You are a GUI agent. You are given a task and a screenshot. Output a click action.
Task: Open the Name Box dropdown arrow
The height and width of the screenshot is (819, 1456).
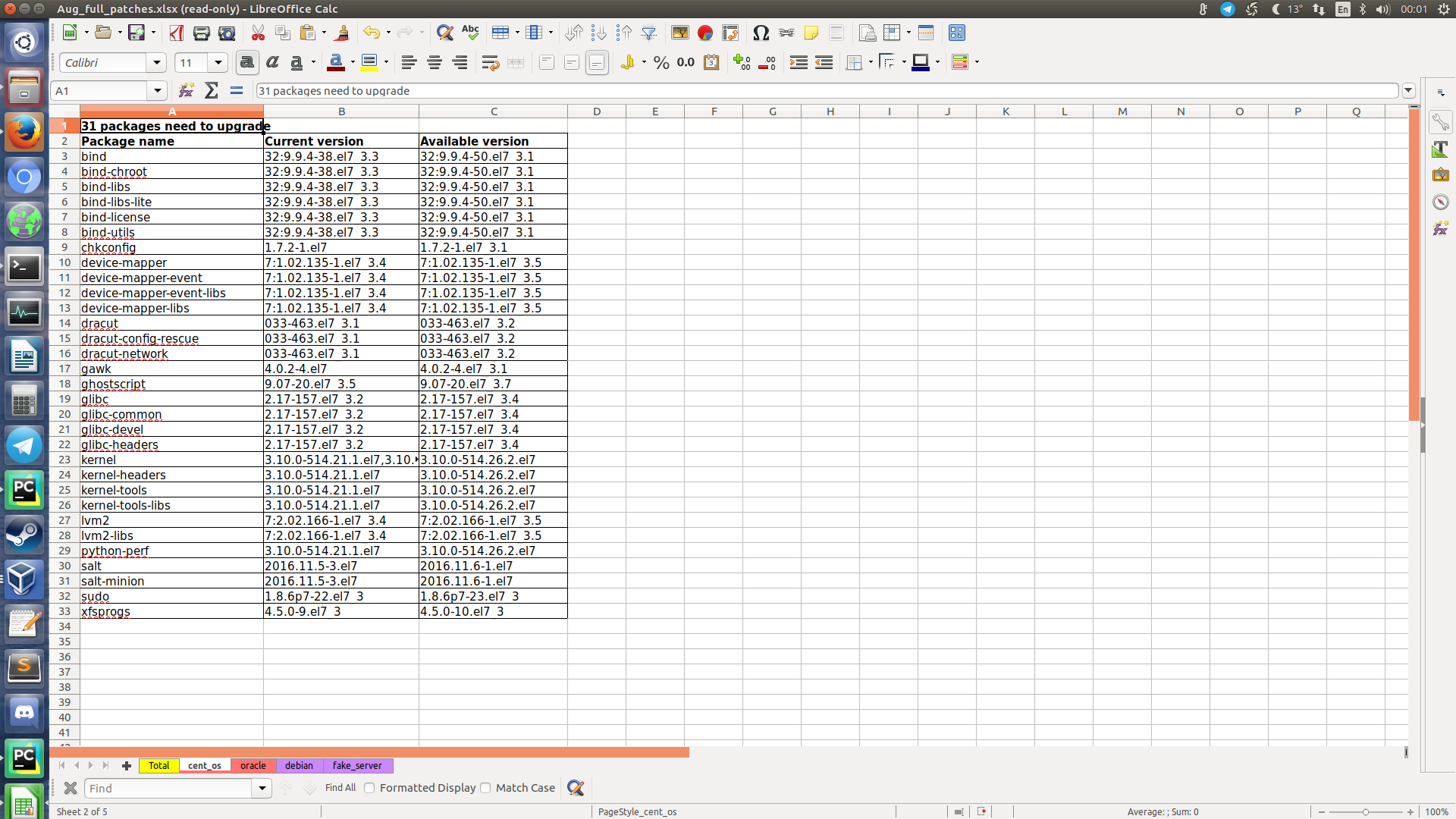[157, 91]
